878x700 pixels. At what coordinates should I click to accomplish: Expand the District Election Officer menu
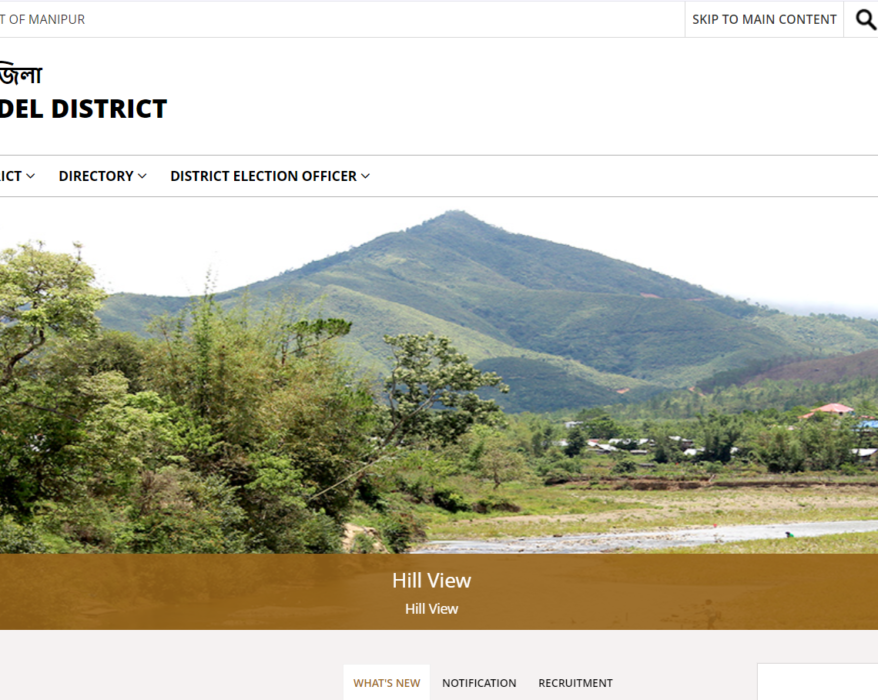[270, 176]
